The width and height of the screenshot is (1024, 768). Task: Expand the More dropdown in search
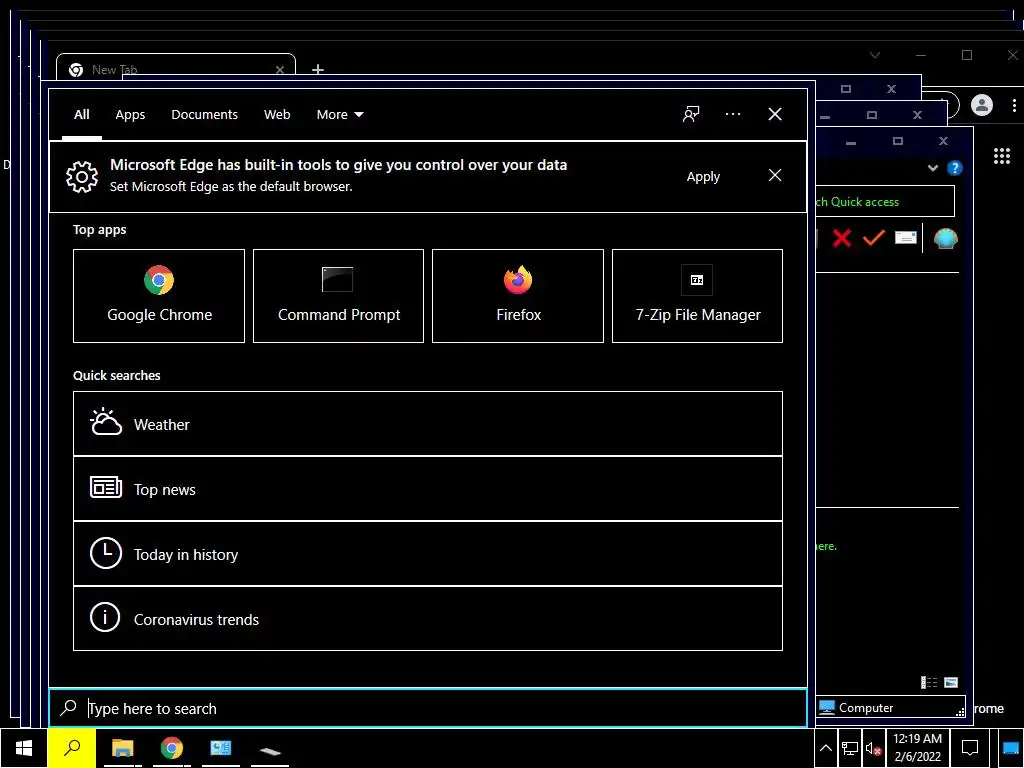340,115
